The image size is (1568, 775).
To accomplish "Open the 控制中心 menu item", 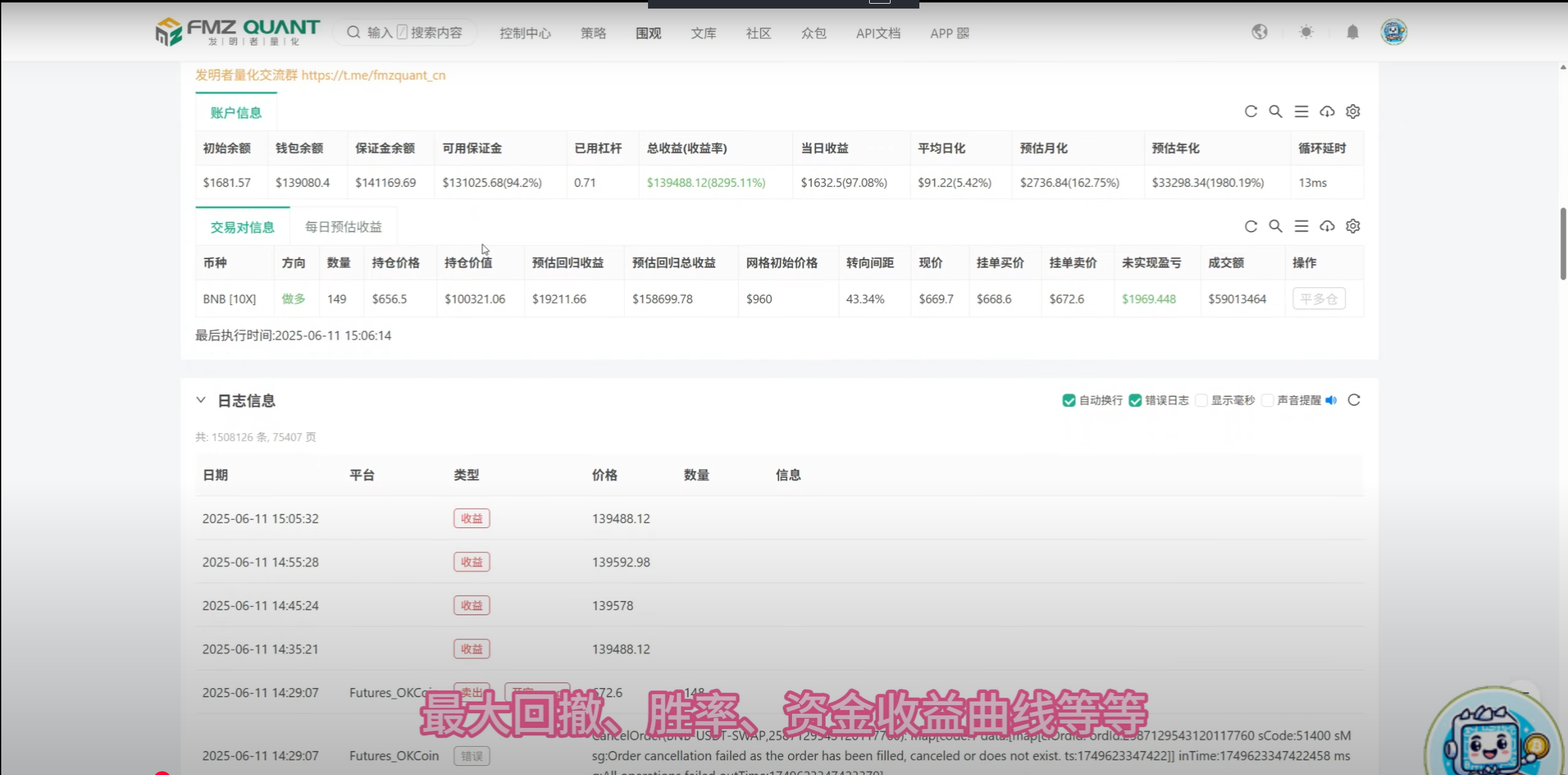I will tap(525, 33).
